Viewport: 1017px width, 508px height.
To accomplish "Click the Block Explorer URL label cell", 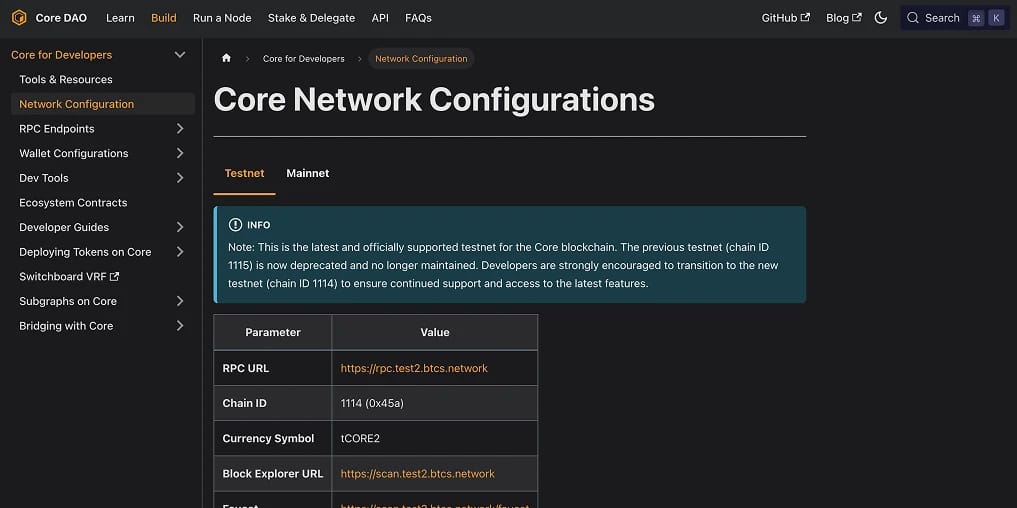I will coord(272,474).
